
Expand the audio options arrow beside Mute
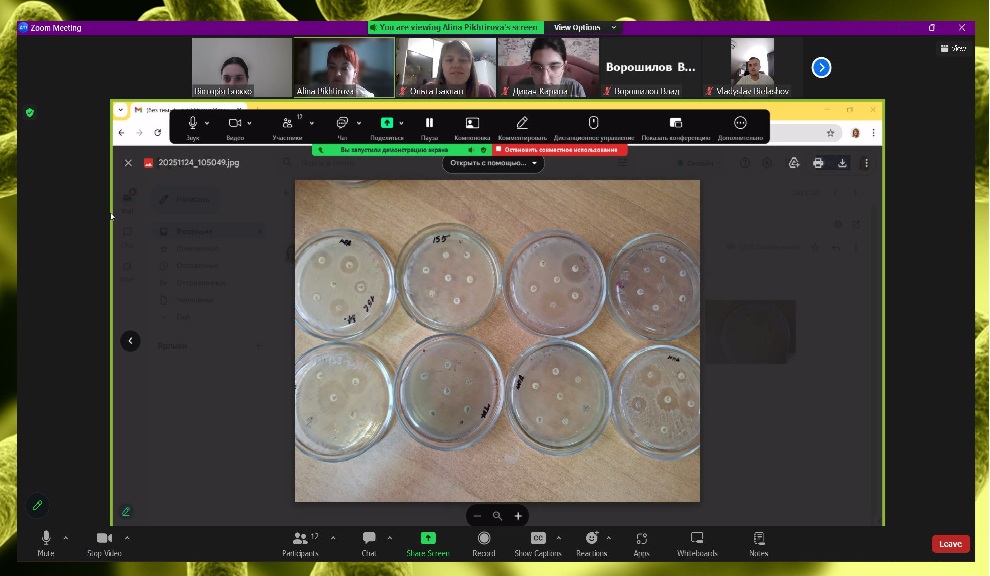[66, 538]
